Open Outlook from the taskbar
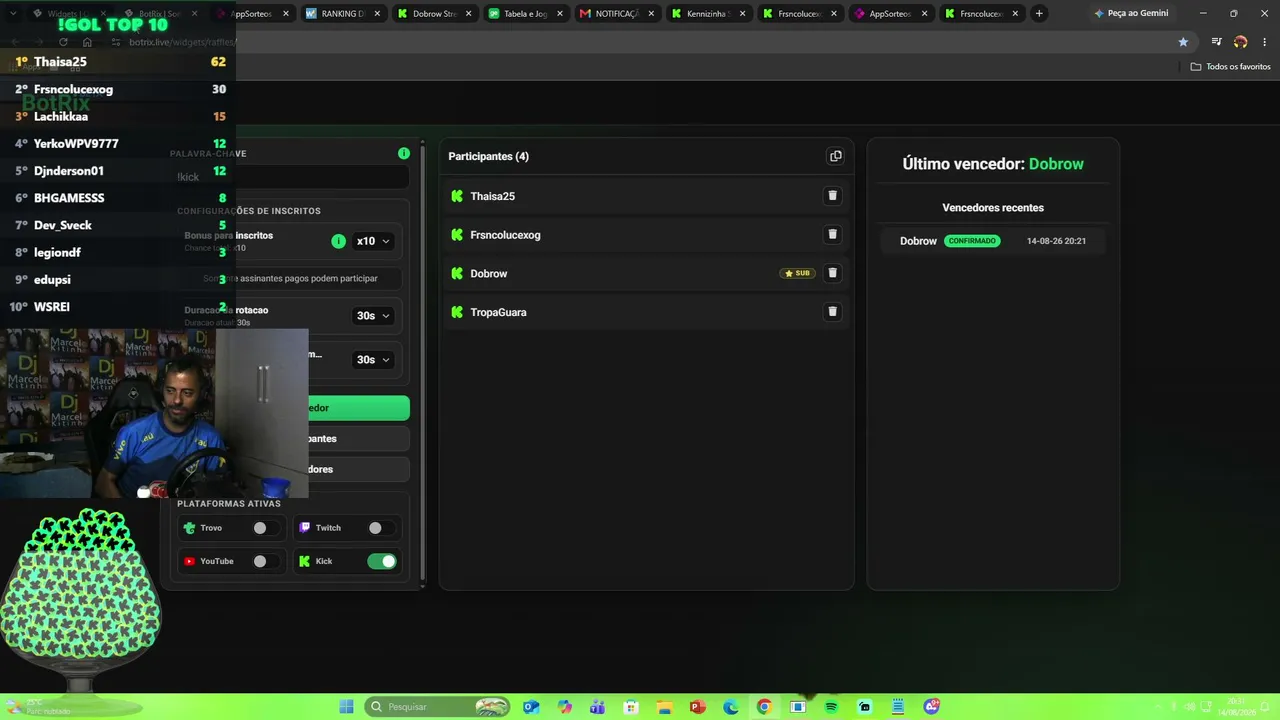Screen dimensions: 1280x720 [531, 707]
